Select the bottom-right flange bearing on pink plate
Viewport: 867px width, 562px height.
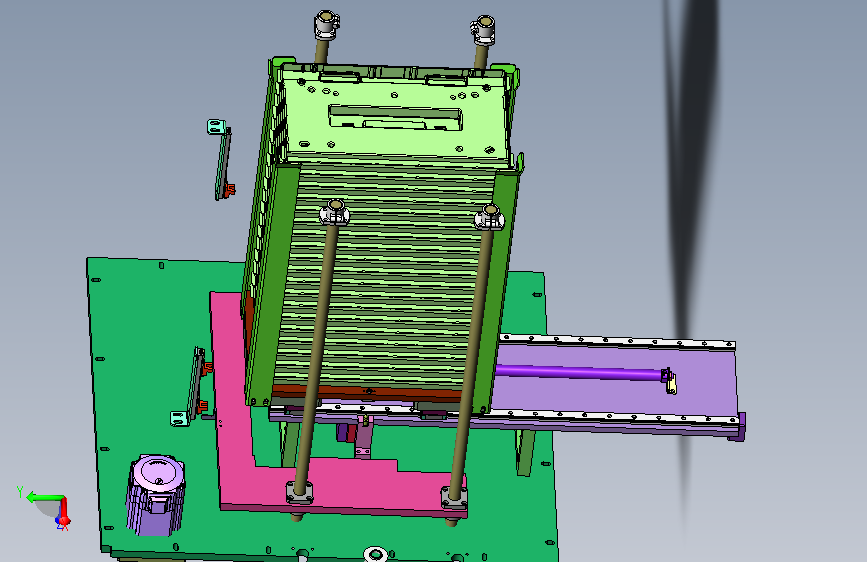coord(454,497)
